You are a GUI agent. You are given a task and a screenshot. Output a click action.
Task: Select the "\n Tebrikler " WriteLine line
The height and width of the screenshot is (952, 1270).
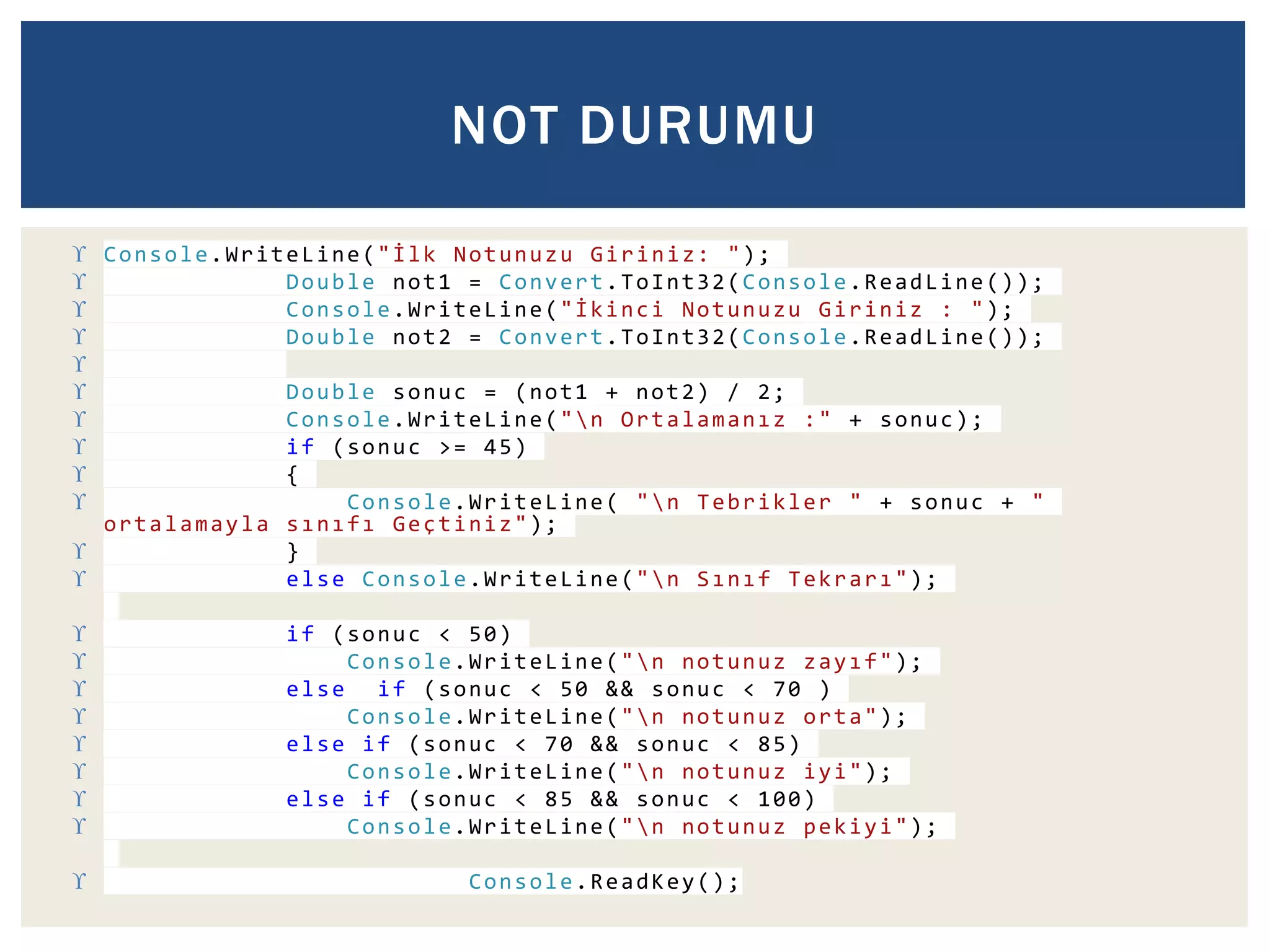point(695,502)
